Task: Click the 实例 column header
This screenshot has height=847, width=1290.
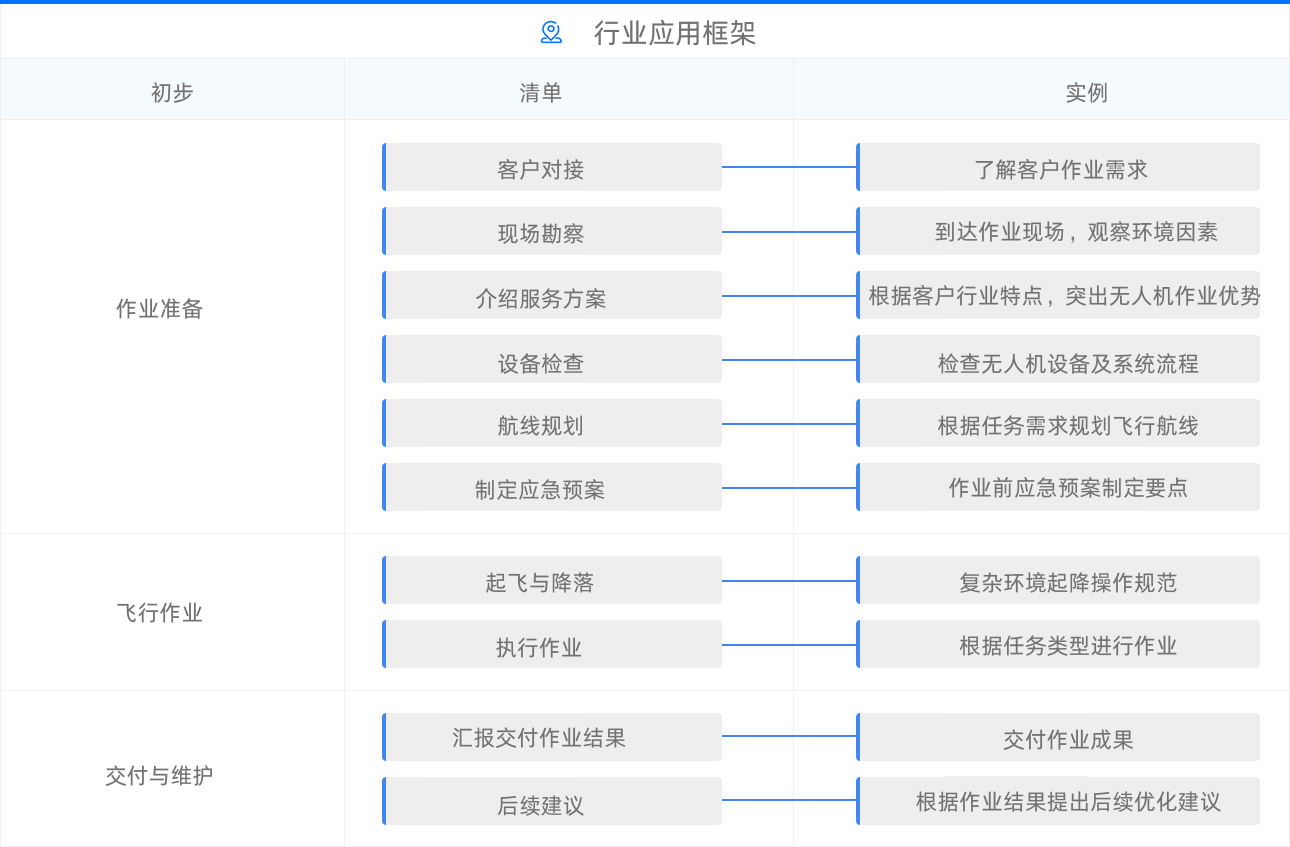Action: (1086, 92)
